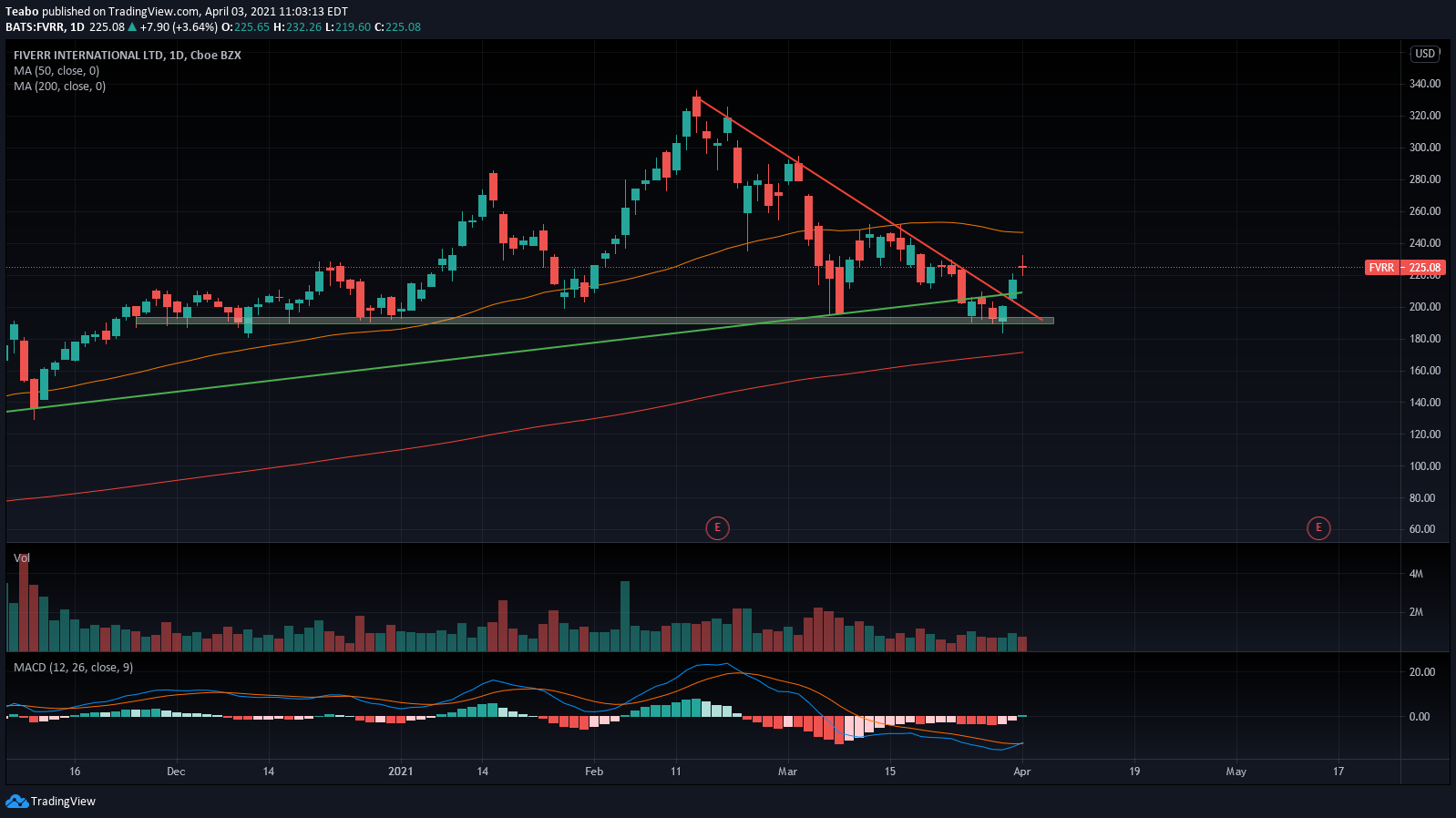Click the Feb time axis label
Screen dimensions: 1456x818
pos(594,772)
